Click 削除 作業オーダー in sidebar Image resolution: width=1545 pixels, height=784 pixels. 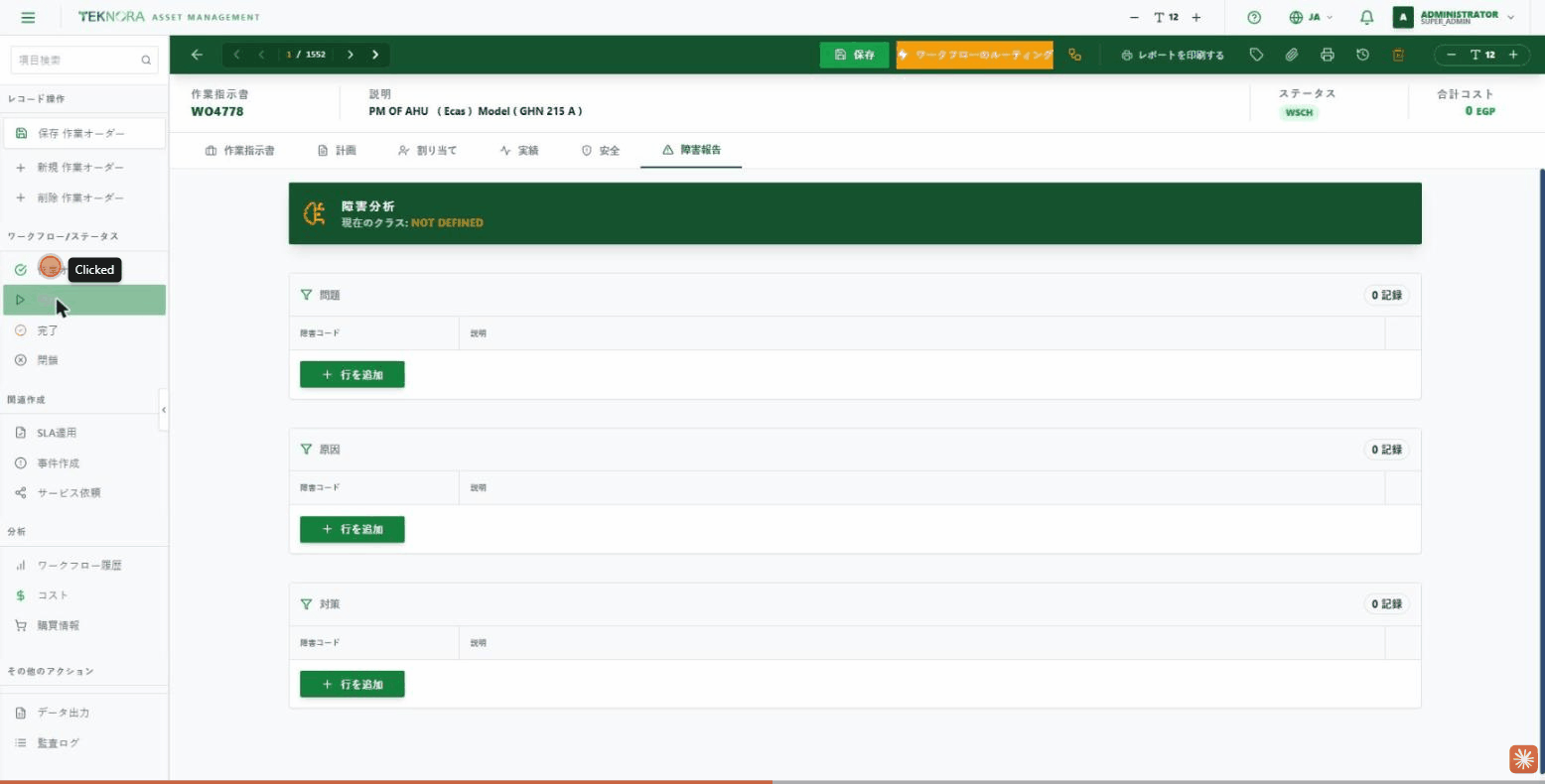[83, 197]
